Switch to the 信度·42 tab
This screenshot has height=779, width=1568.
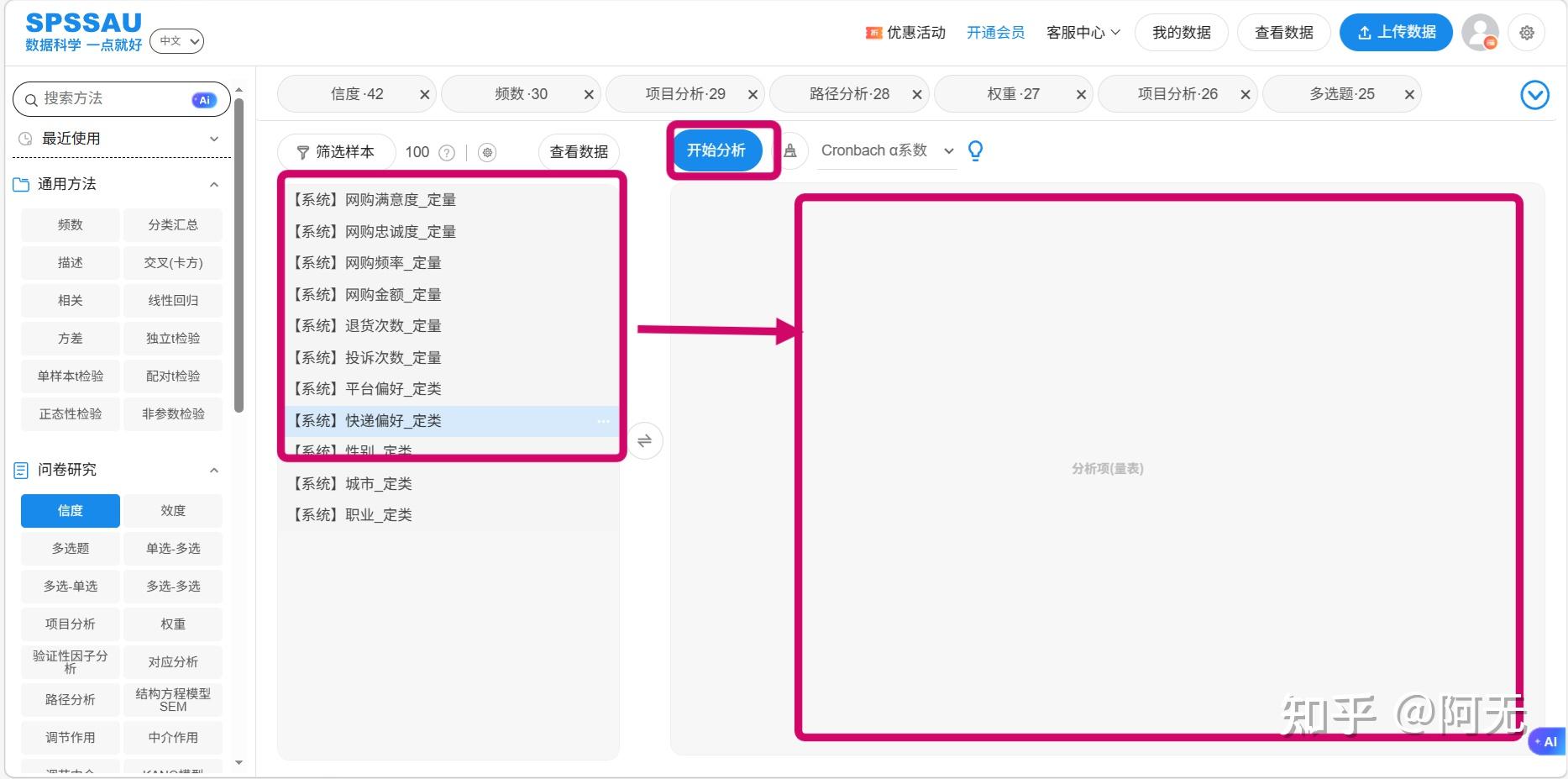point(357,94)
